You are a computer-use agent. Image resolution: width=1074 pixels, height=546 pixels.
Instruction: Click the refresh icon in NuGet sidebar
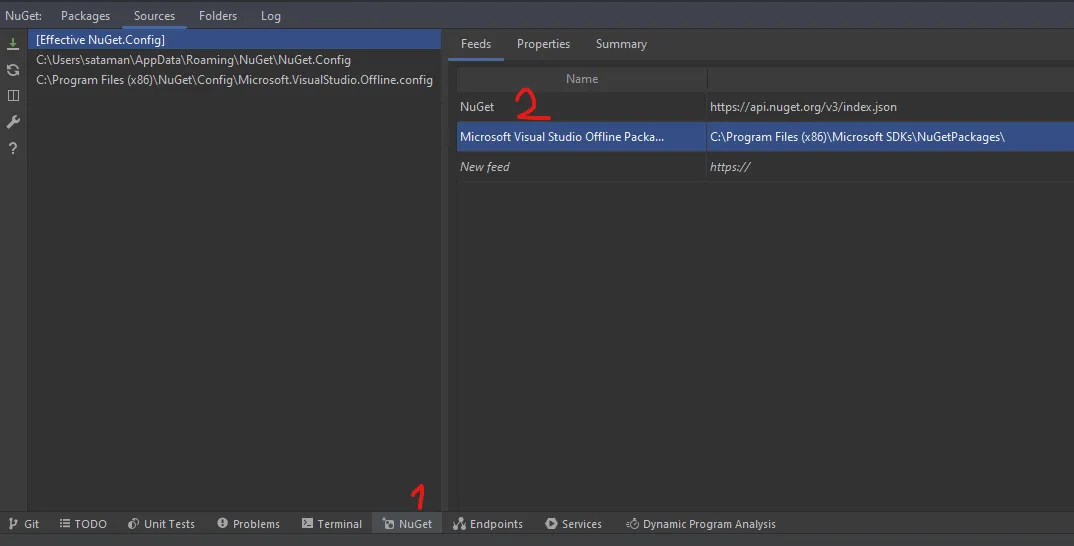pos(13,70)
